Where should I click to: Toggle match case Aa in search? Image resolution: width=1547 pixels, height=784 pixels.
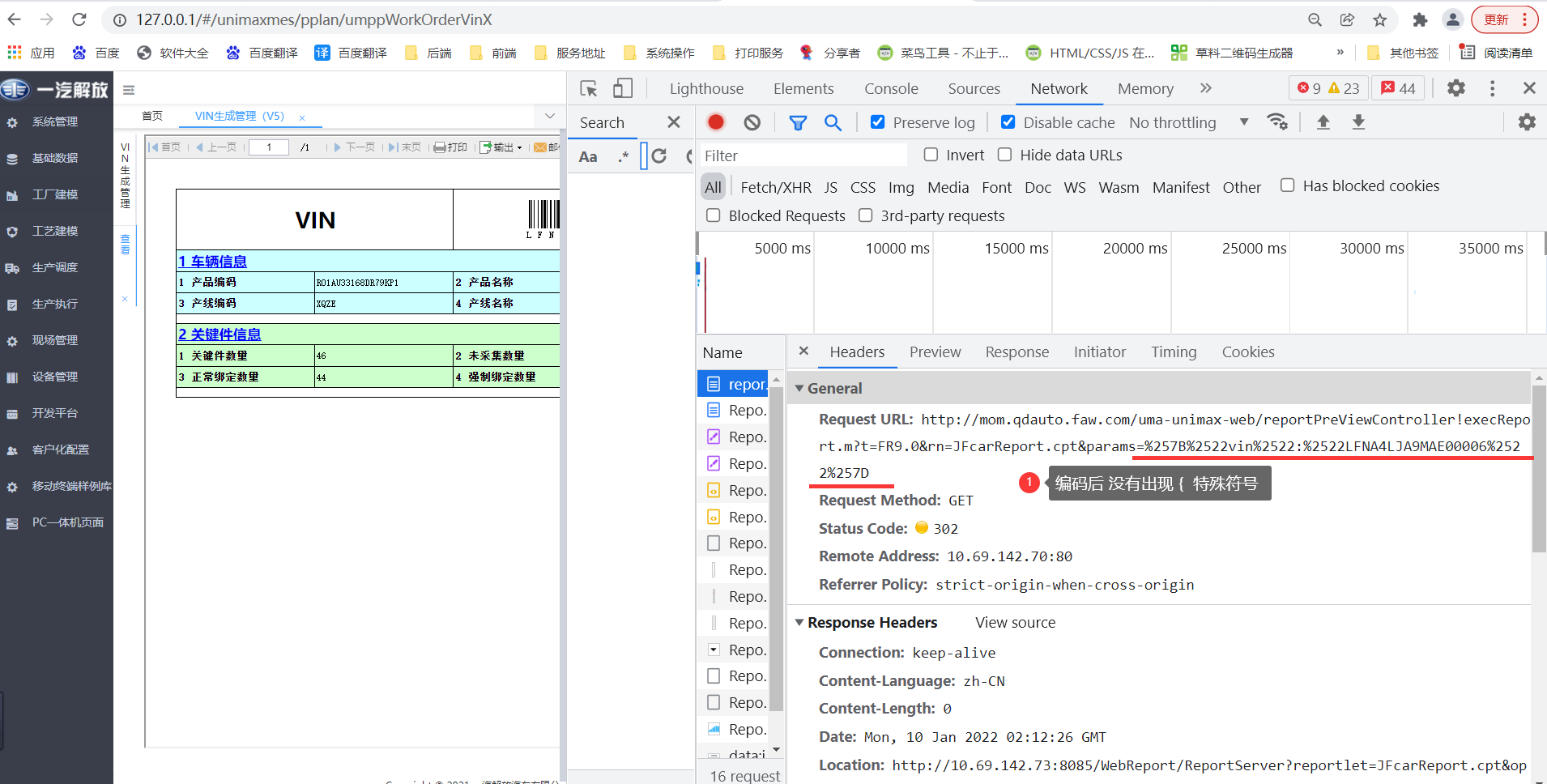coord(588,156)
